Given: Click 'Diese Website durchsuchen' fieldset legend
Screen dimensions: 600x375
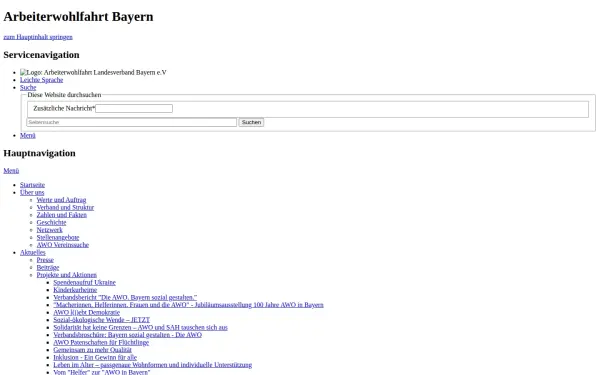Looking at the screenshot, I should coord(64,95).
